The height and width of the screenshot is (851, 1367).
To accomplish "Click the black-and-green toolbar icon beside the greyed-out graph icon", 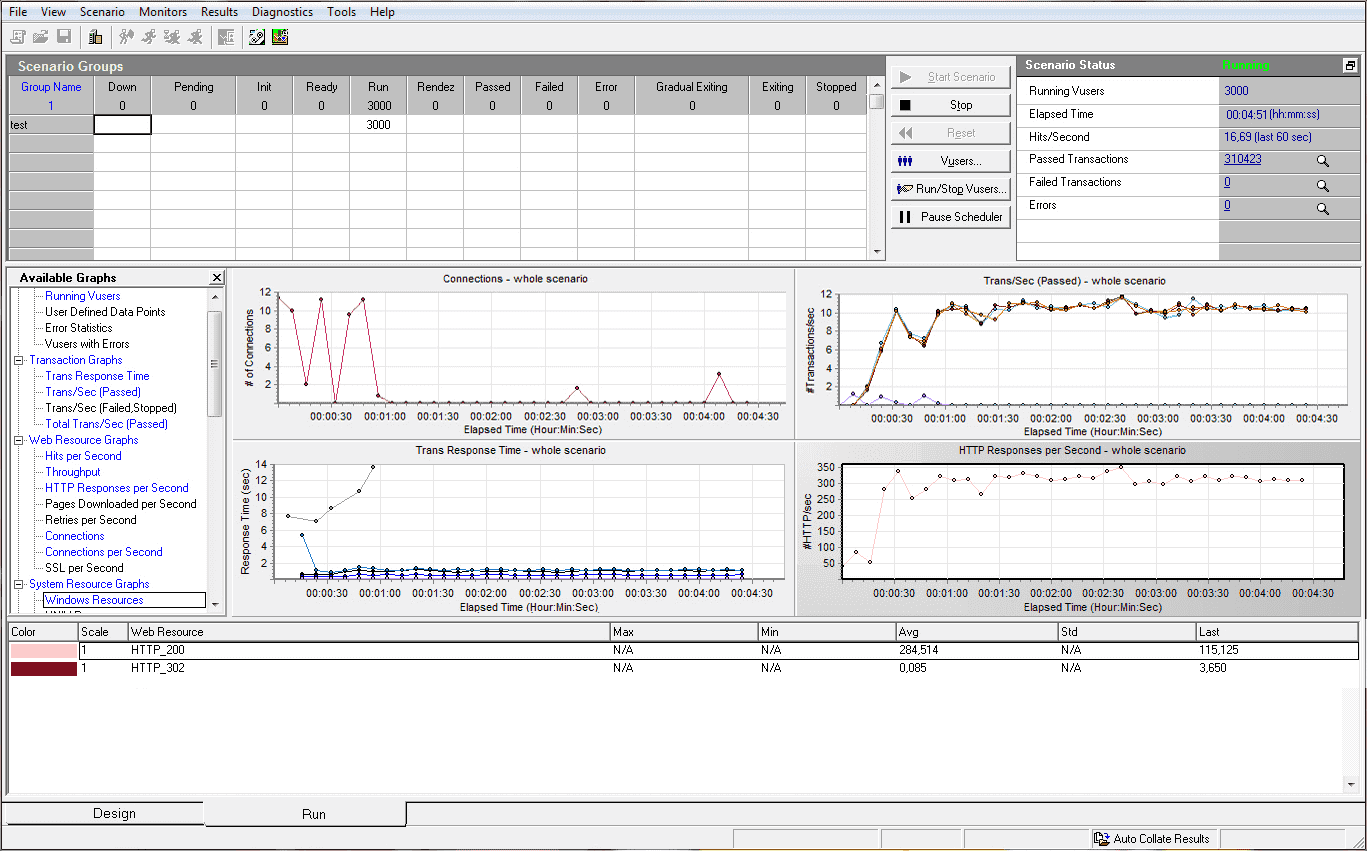I will (x=257, y=37).
